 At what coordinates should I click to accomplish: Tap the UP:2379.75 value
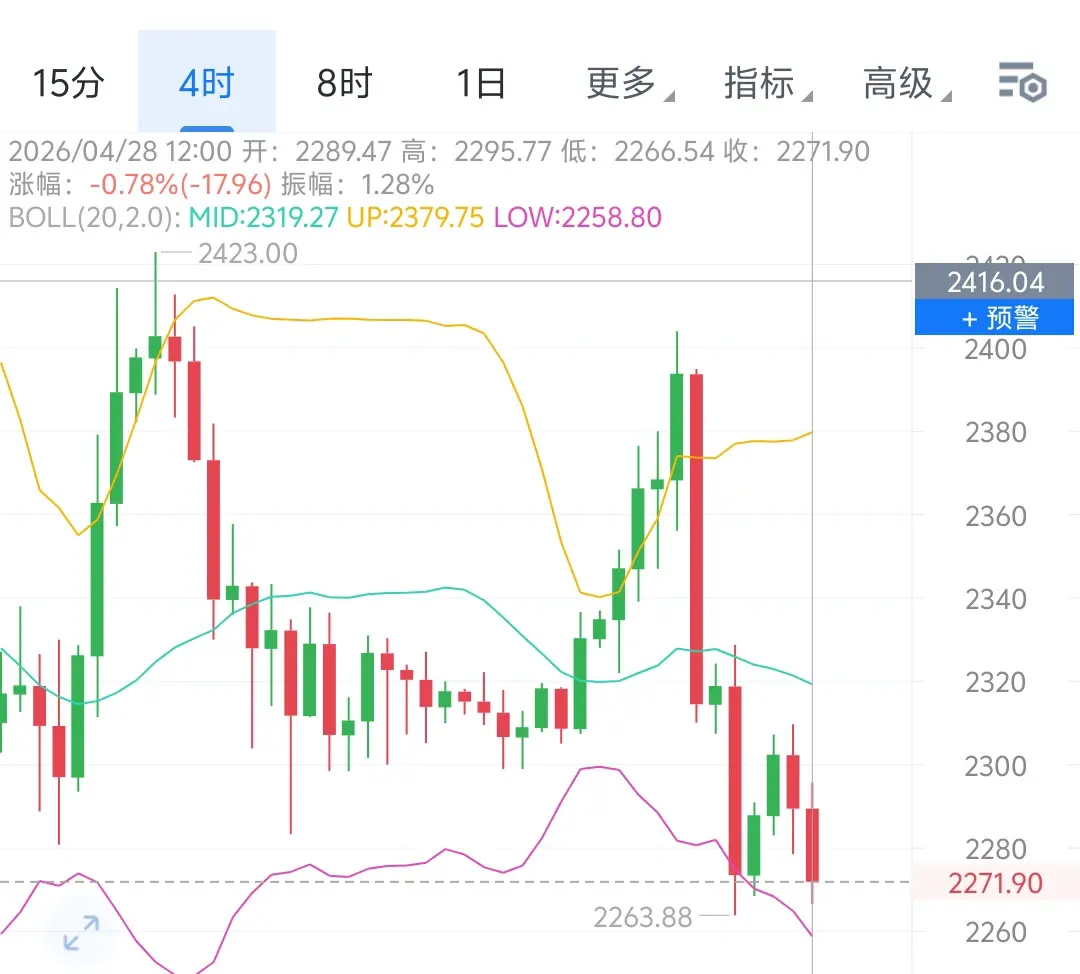[415, 218]
